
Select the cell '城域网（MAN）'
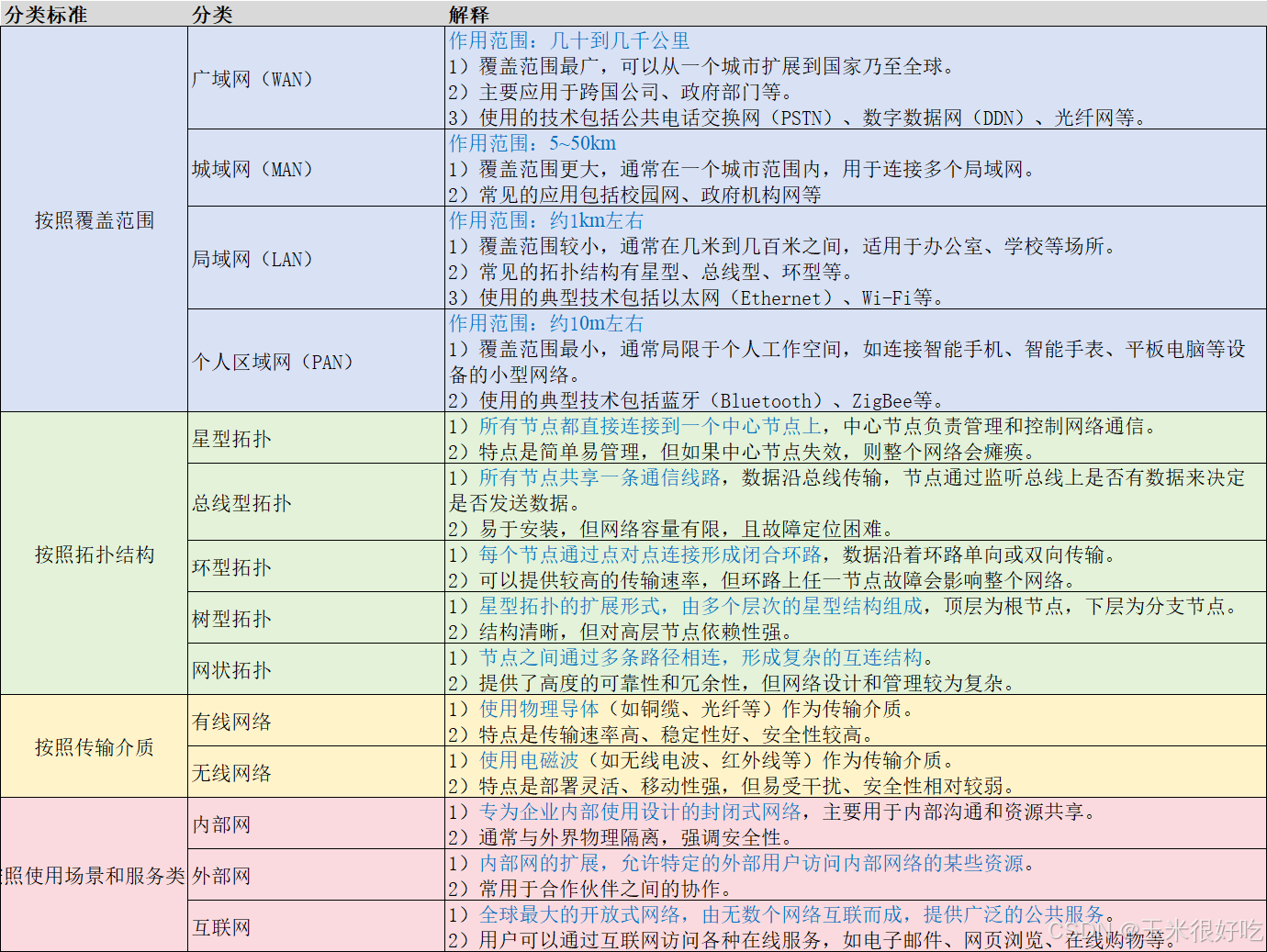(x=316, y=168)
